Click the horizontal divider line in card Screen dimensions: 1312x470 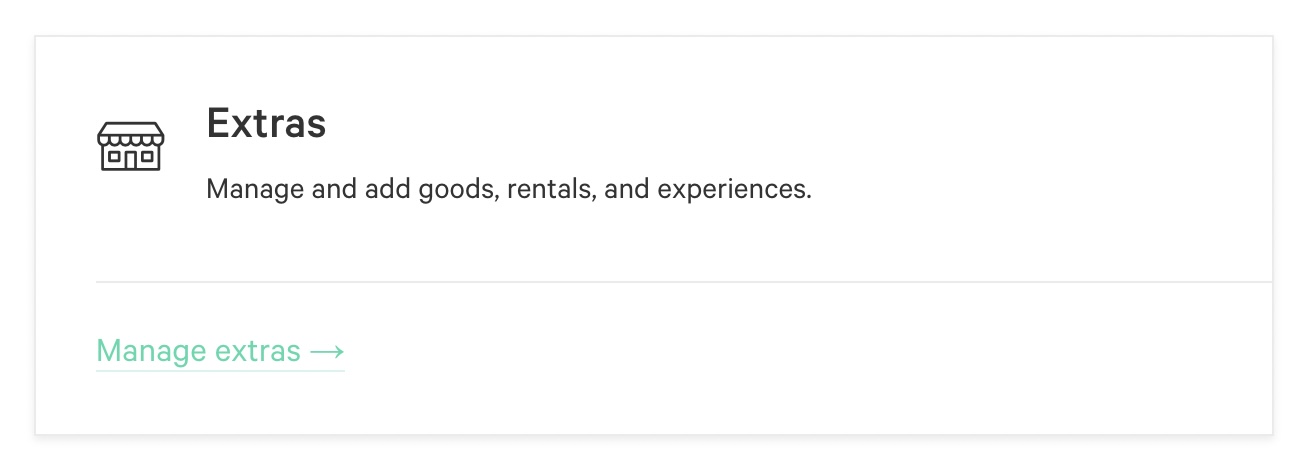click(684, 282)
